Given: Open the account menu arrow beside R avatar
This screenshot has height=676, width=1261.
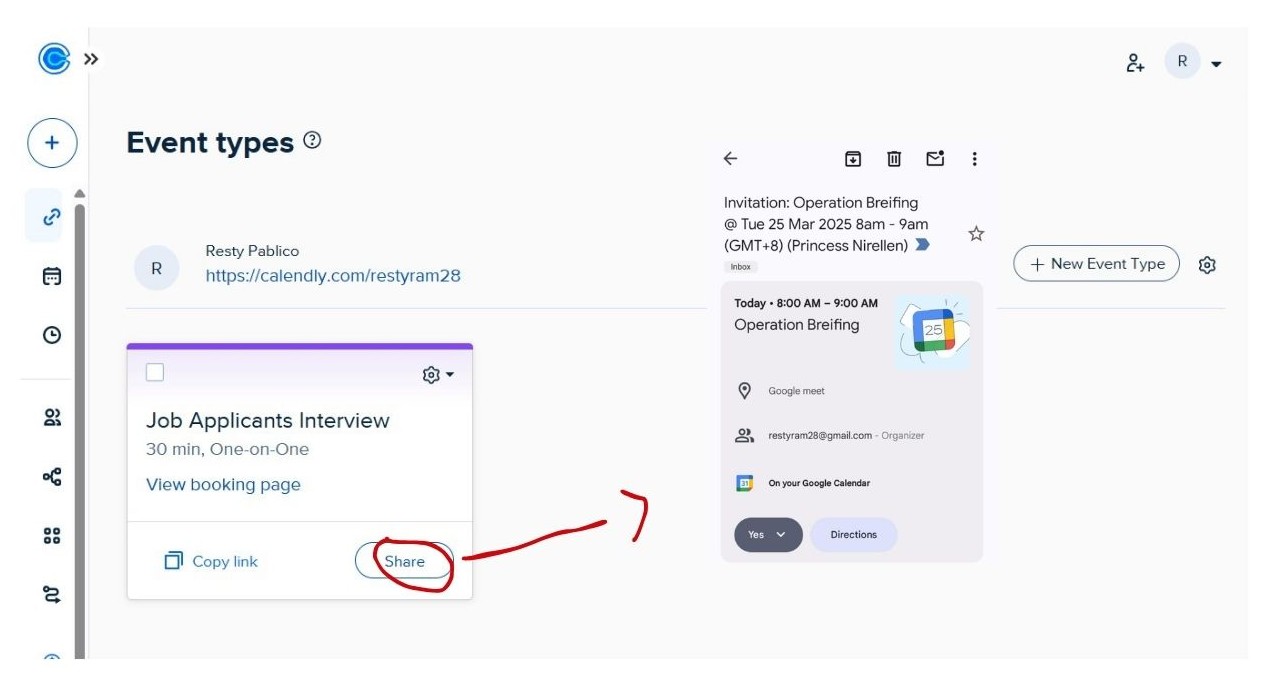Looking at the screenshot, I should click(x=1216, y=64).
